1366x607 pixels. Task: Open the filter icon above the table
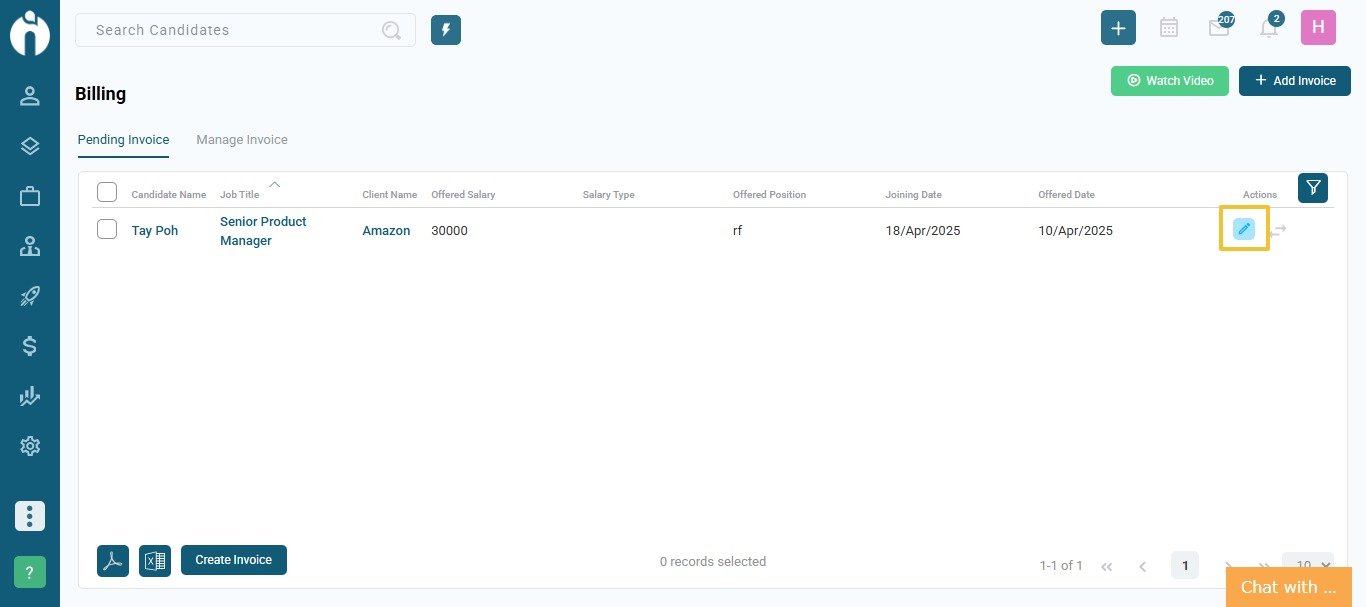click(1313, 188)
